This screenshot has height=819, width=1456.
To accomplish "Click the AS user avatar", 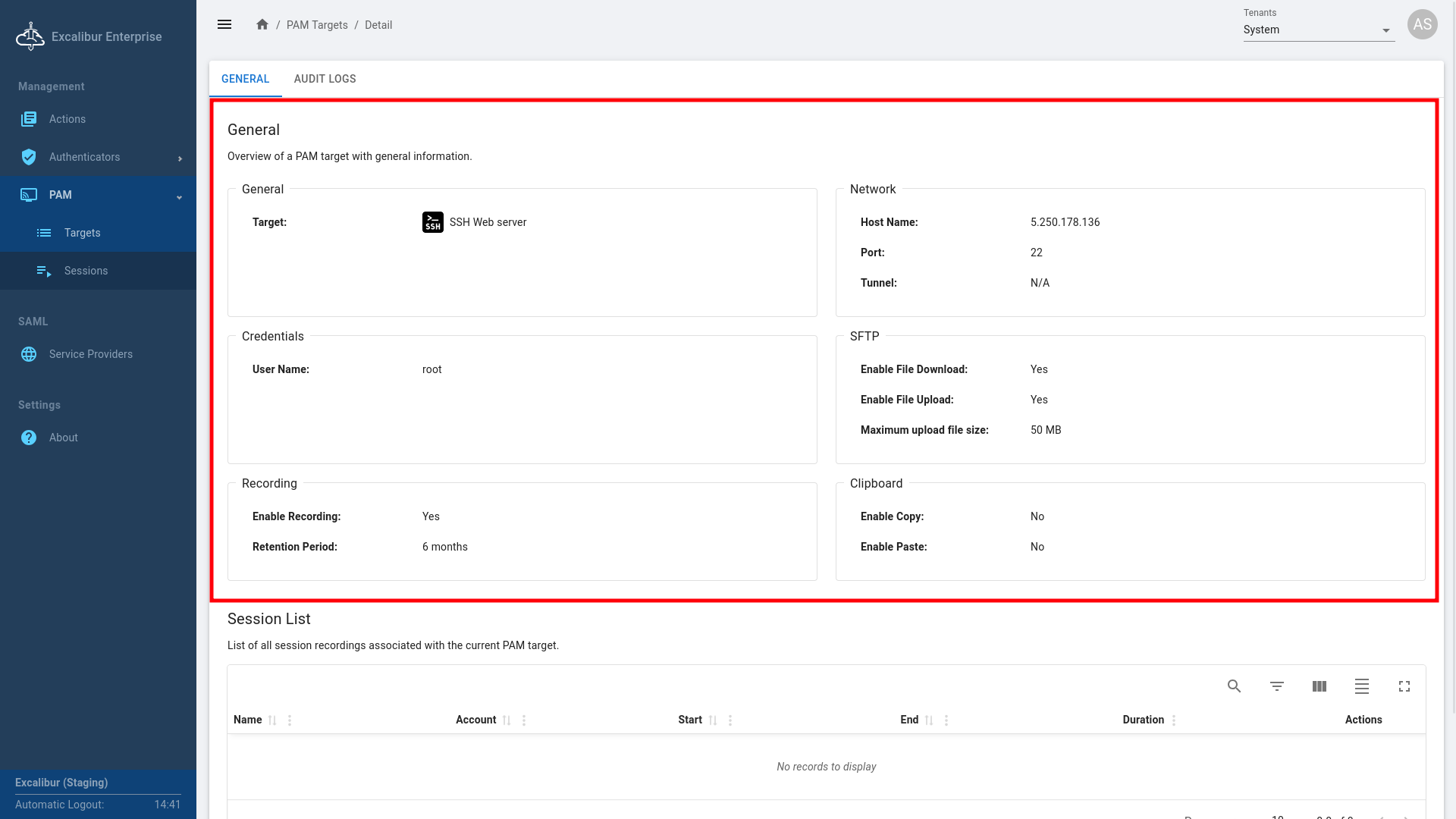I will (1422, 24).
